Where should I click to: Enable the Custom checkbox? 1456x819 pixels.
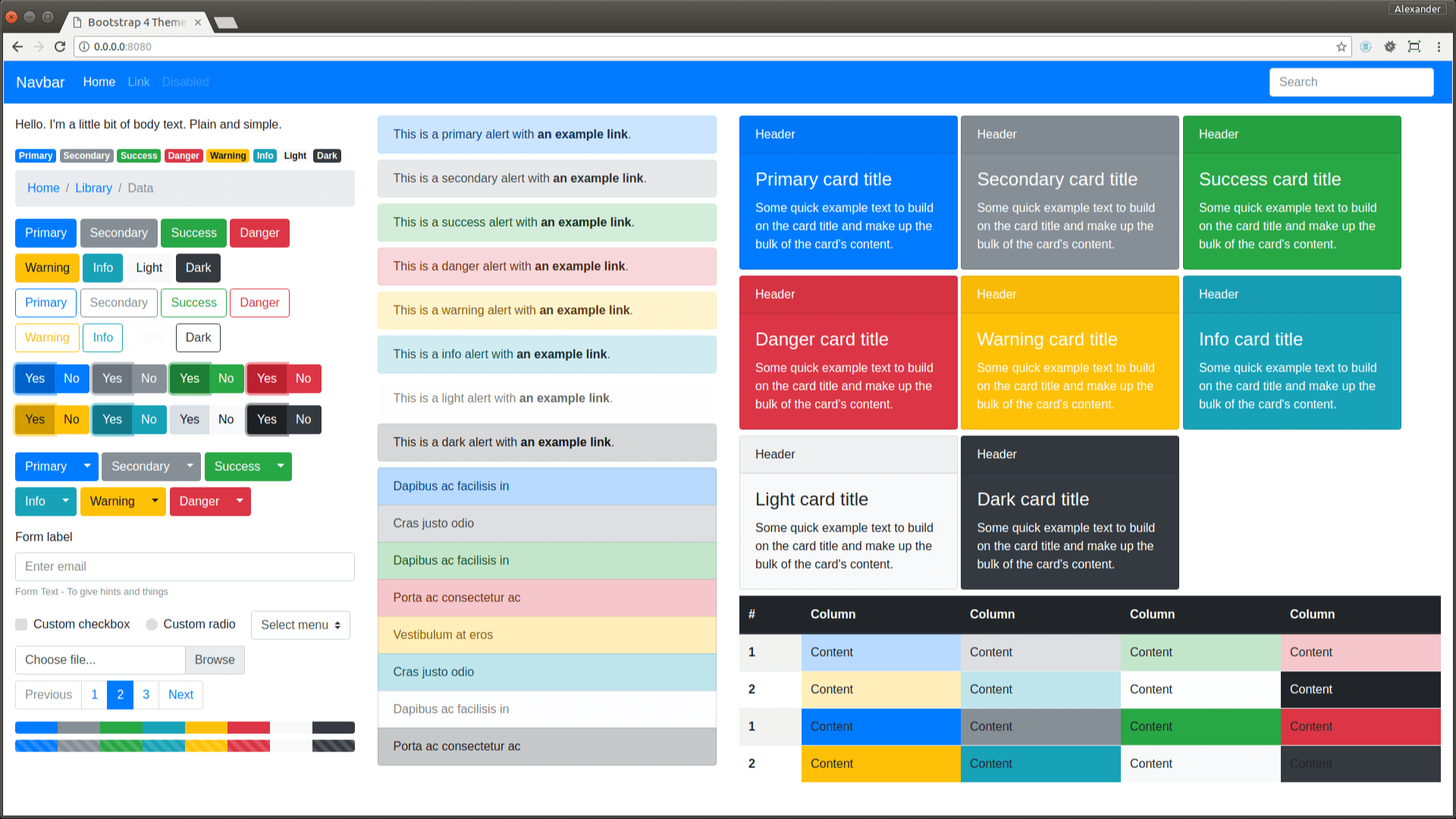pos(20,624)
